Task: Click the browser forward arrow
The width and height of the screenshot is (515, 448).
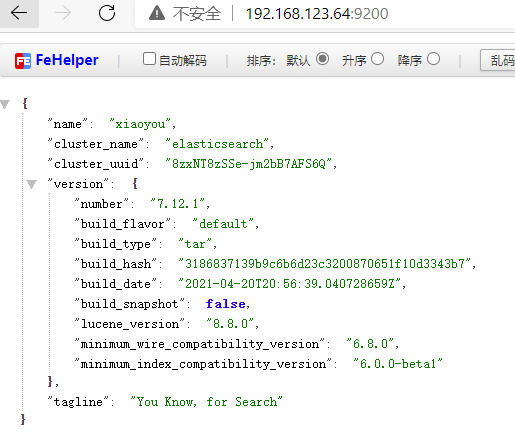Action: tap(63, 13)
